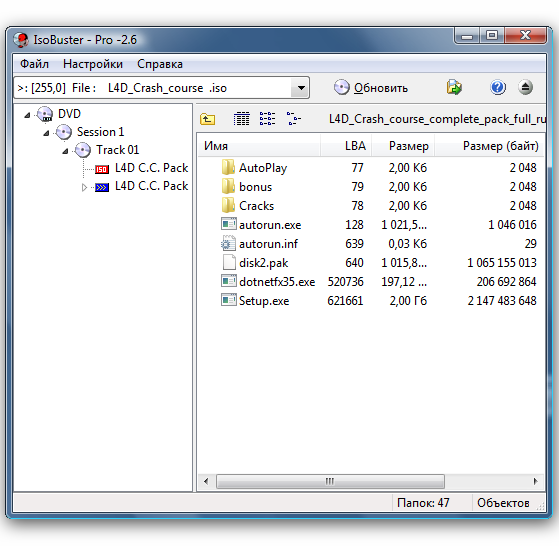Collapse the Session 1 node
The image size is (559, 546).
[x=46, y=133]
